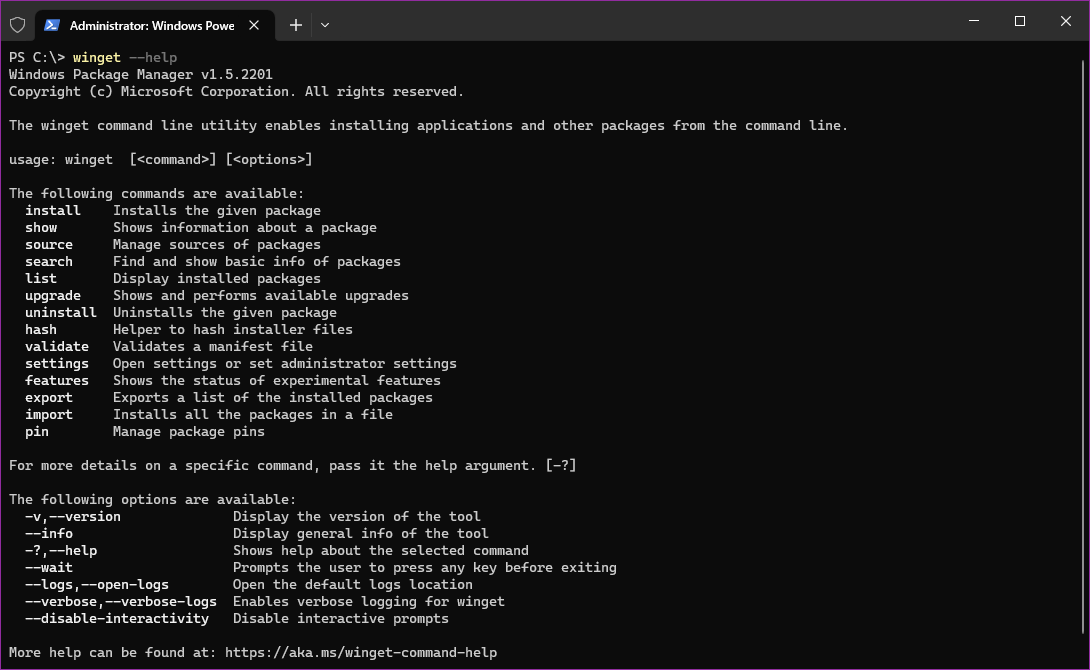Click 'Shows the status of experimental features'

(x=277, y=381)
